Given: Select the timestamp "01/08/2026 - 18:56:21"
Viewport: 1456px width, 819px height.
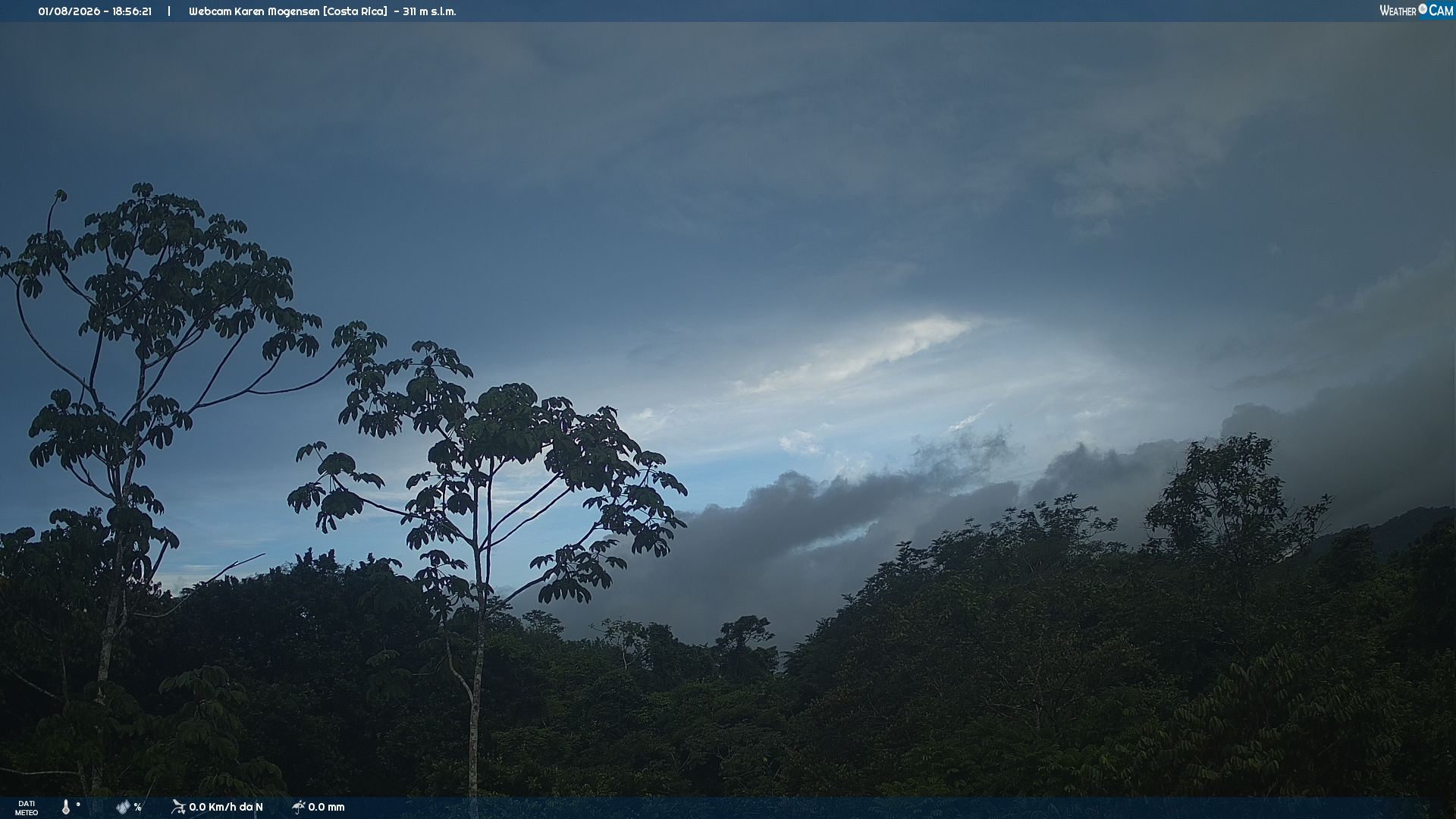Looking at the screenshot, I should click(x=95, y=11).
